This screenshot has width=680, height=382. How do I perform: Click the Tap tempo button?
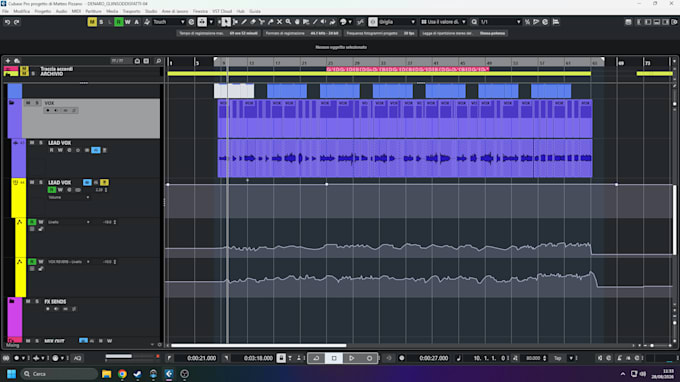click(x=558, y=358)
